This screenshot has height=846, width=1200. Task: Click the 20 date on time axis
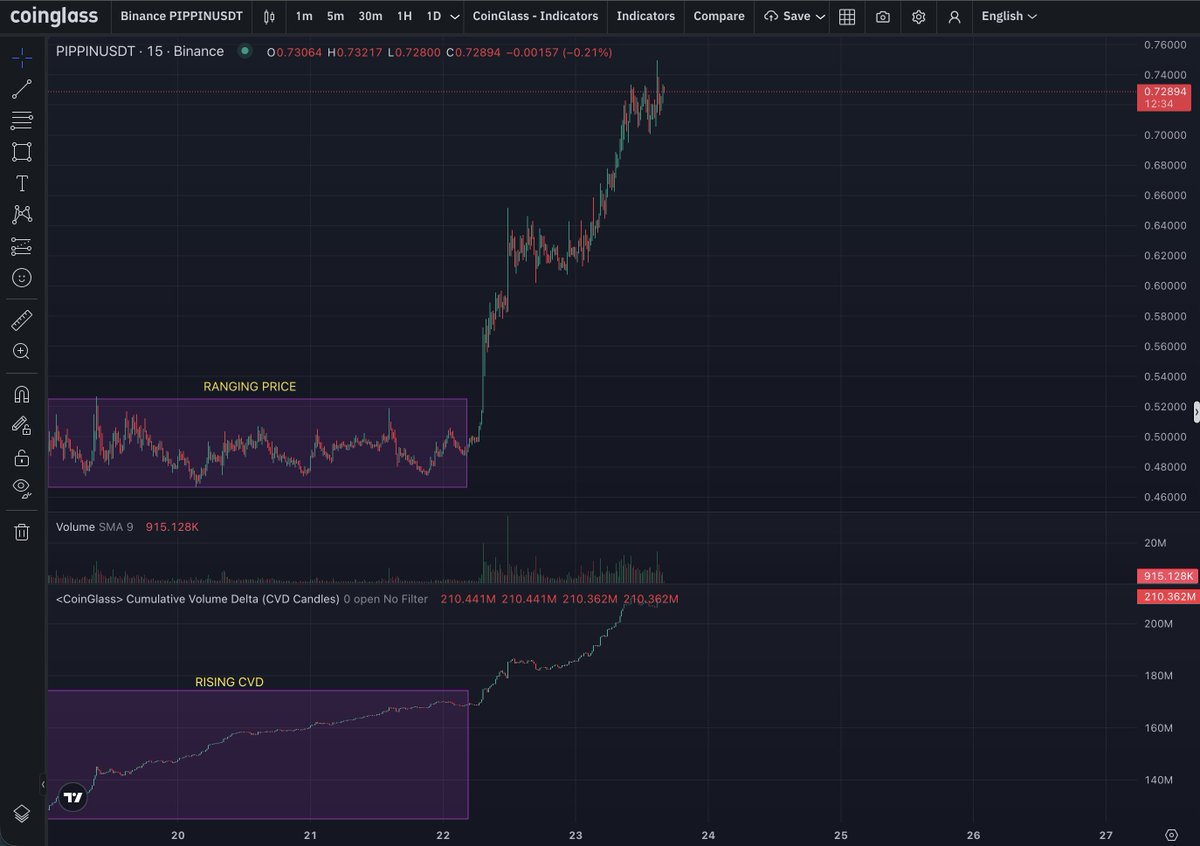(x=178, y=835)
